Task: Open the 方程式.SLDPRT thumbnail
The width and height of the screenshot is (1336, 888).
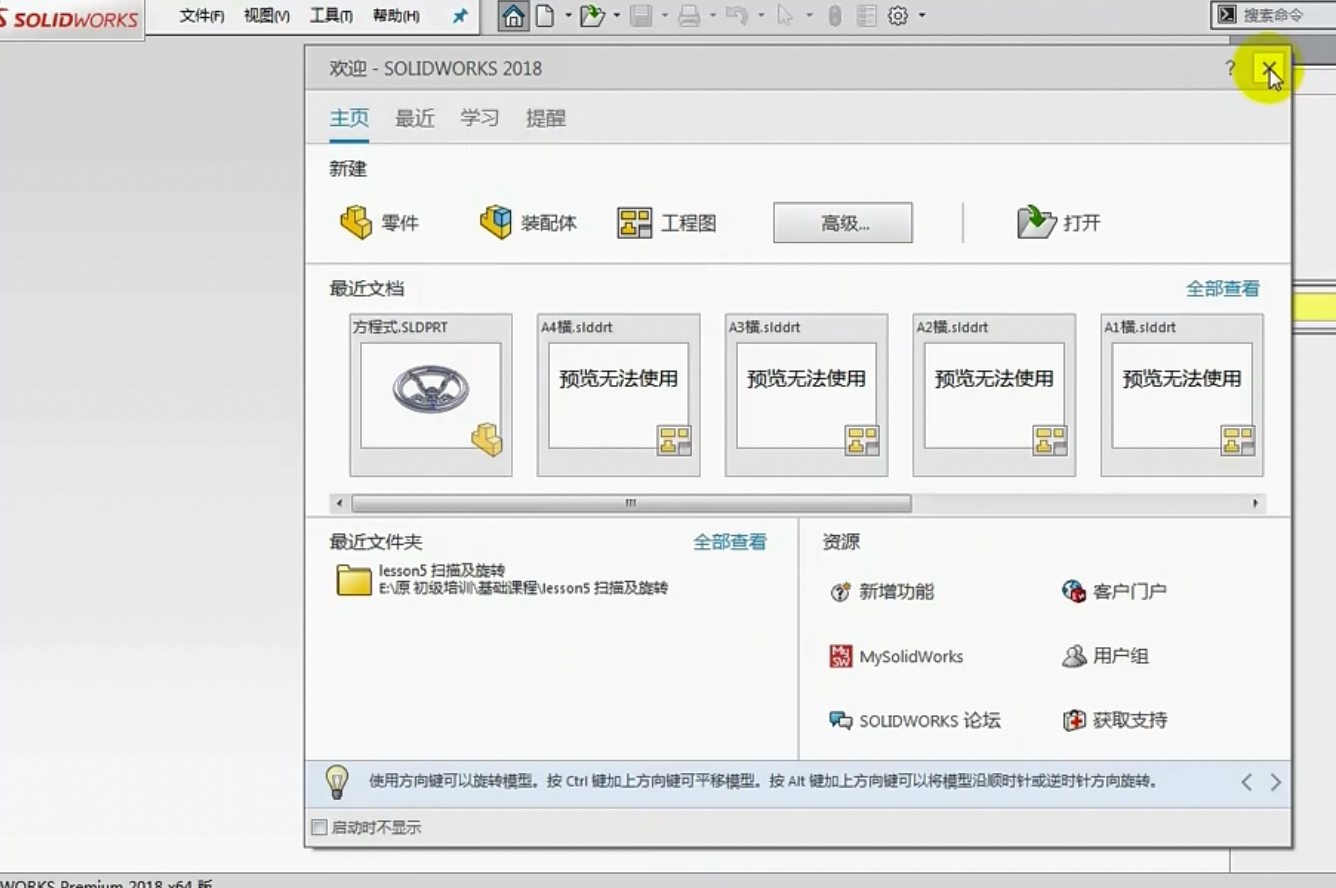Action: coord(431,395)
